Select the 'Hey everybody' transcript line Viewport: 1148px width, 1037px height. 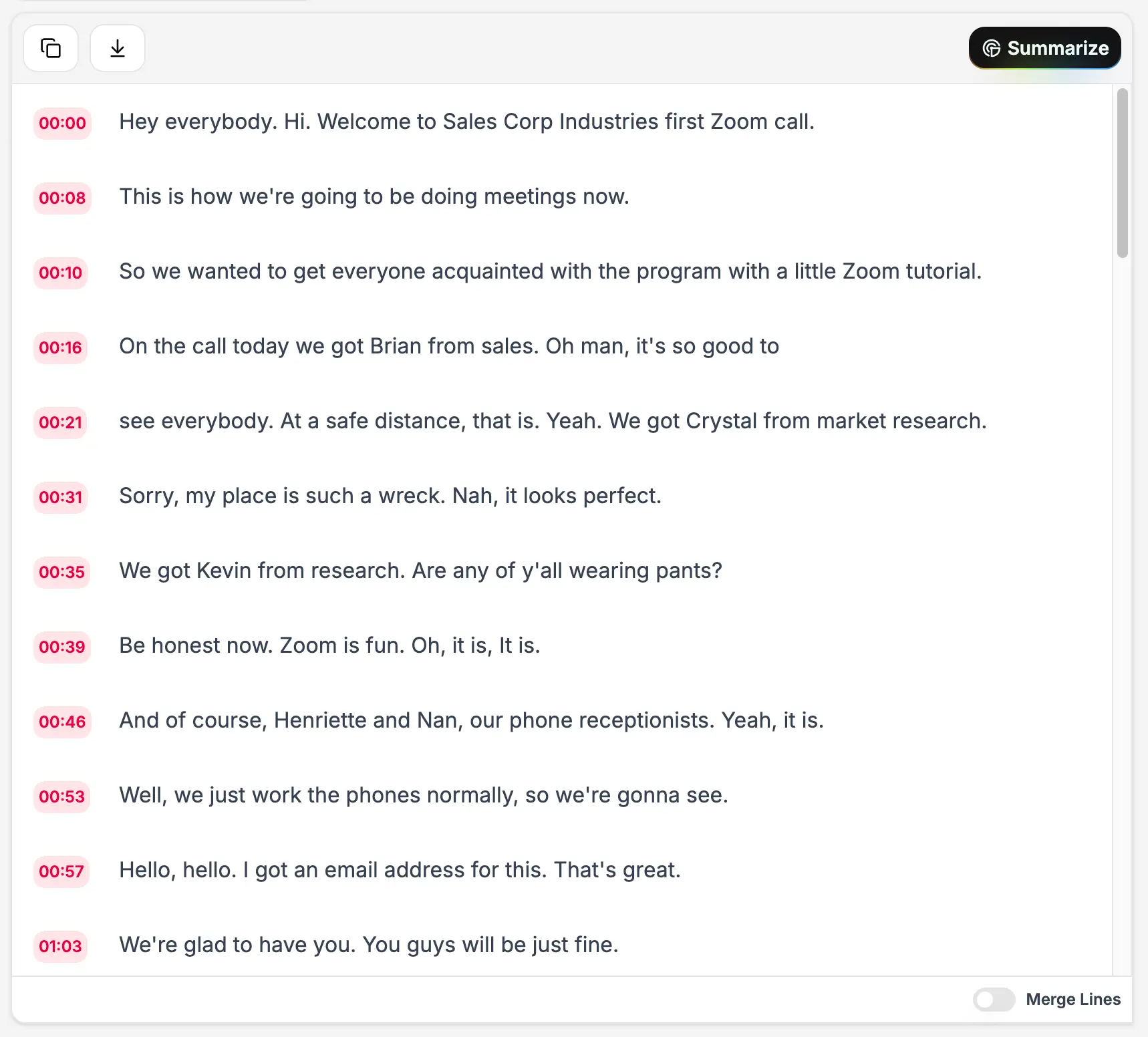466,122
